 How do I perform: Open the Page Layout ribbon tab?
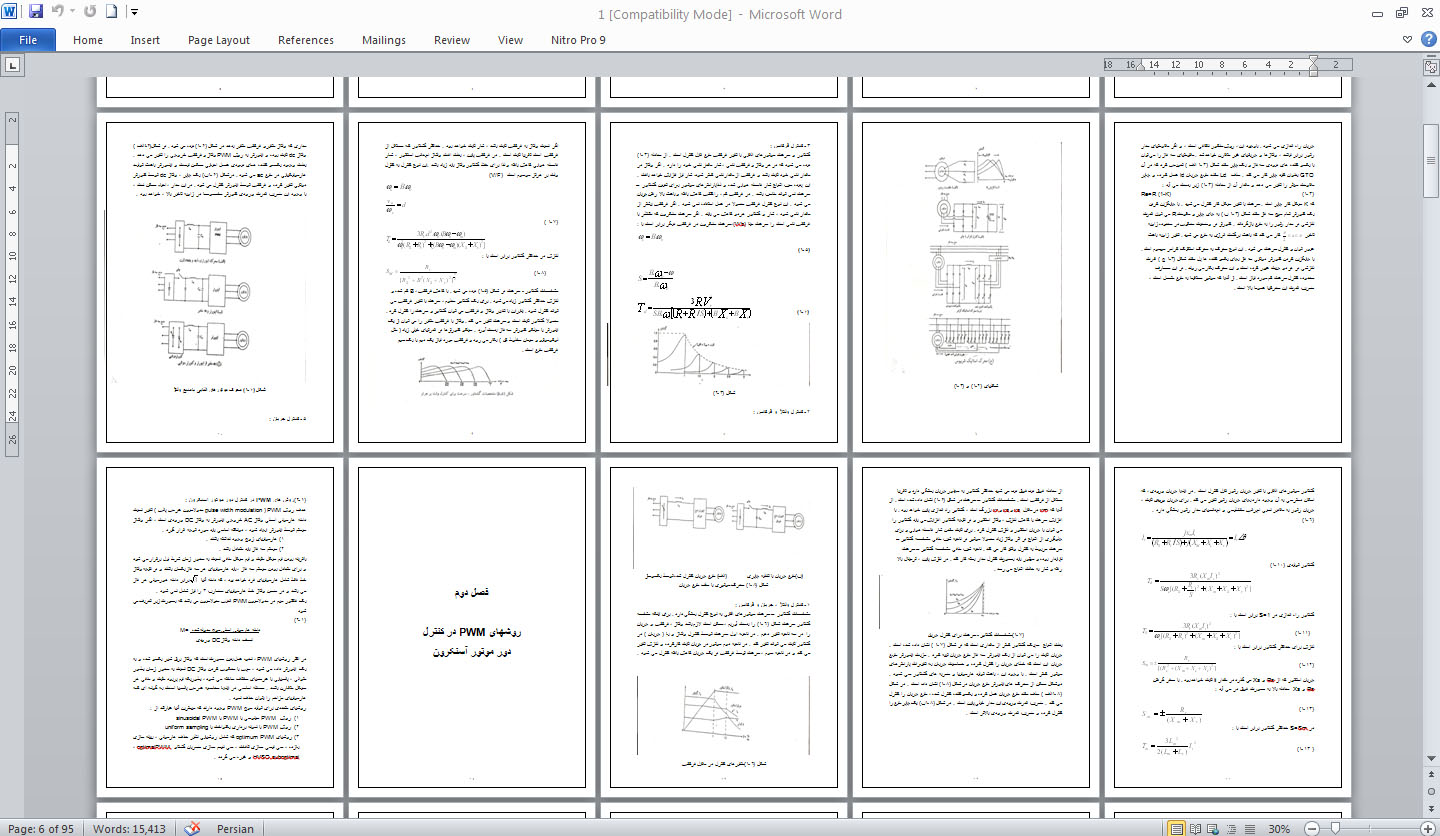tap(218, 40)
